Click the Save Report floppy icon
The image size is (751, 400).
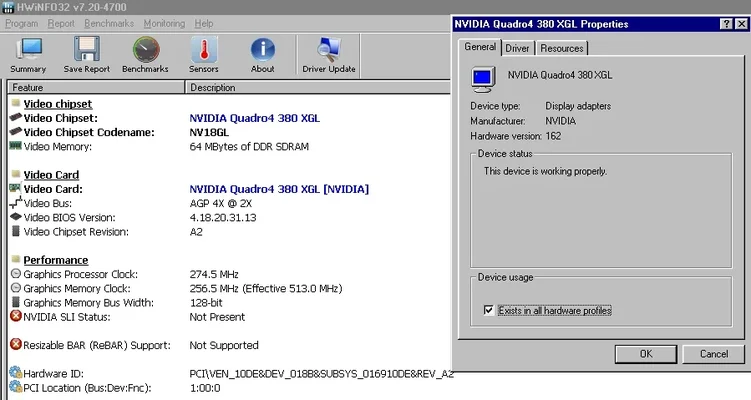[x=87, y=49]
